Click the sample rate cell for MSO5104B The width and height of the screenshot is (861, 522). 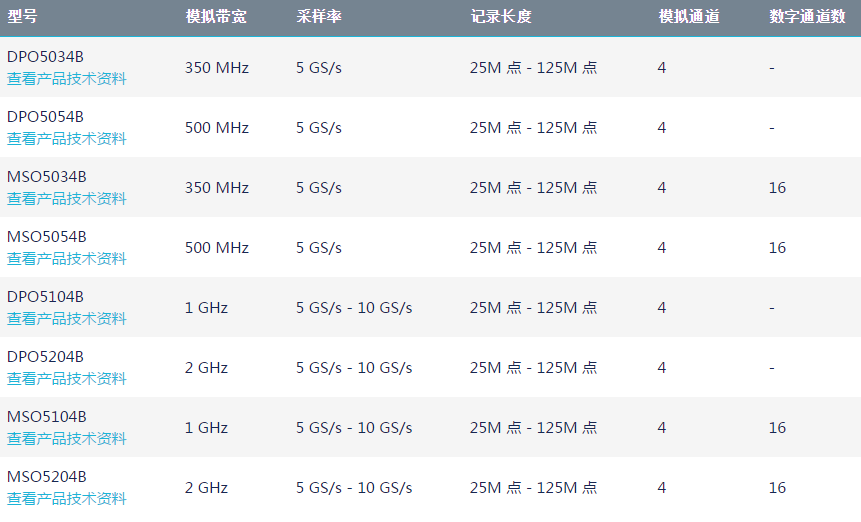[x=354, y=428]
